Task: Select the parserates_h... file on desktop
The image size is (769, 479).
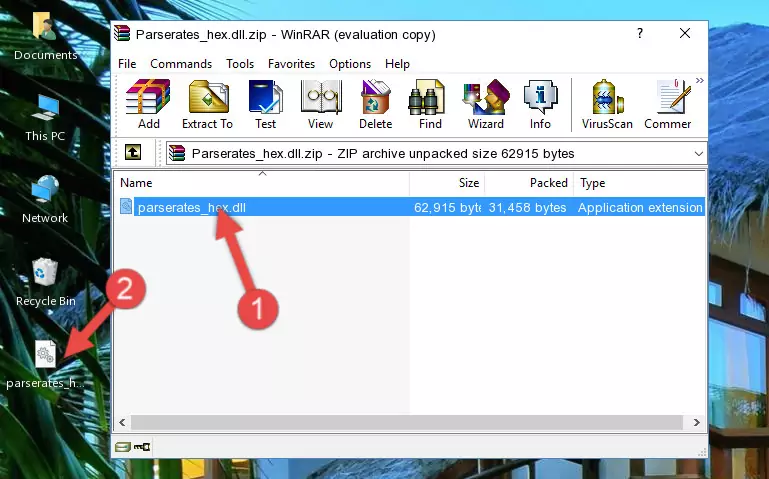Action: [45, 365]
